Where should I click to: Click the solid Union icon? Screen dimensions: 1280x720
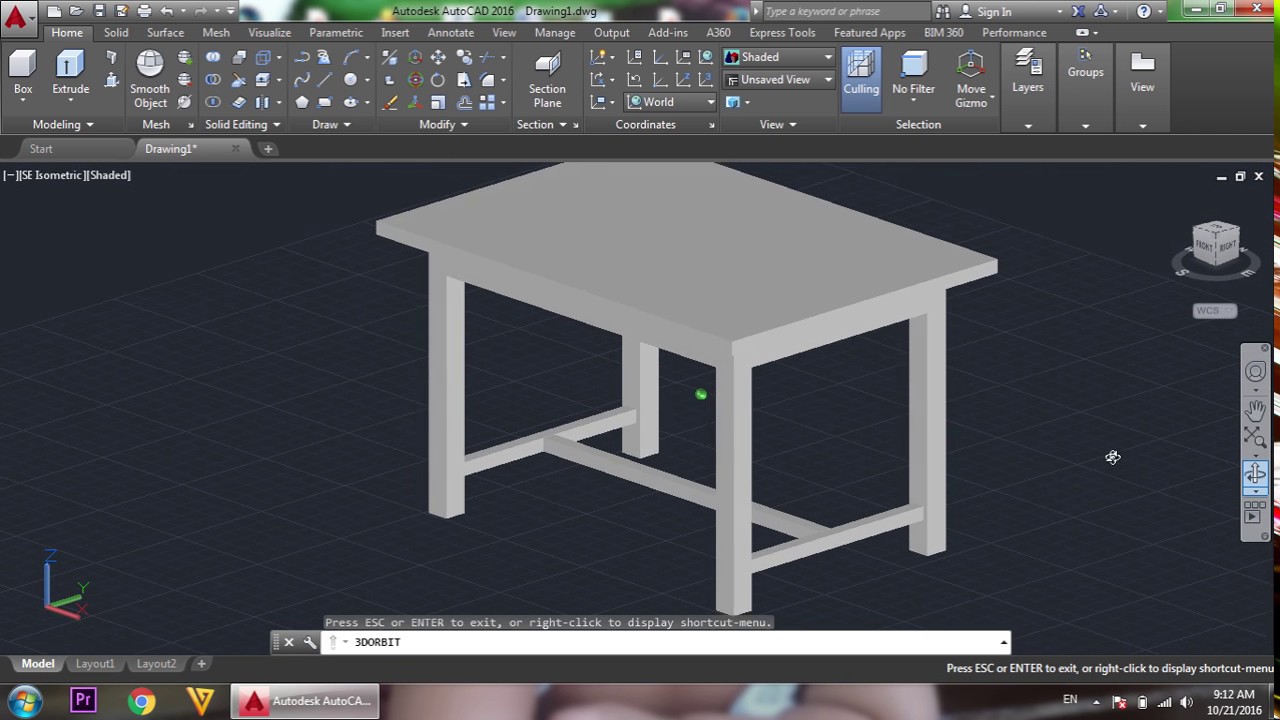213,57
